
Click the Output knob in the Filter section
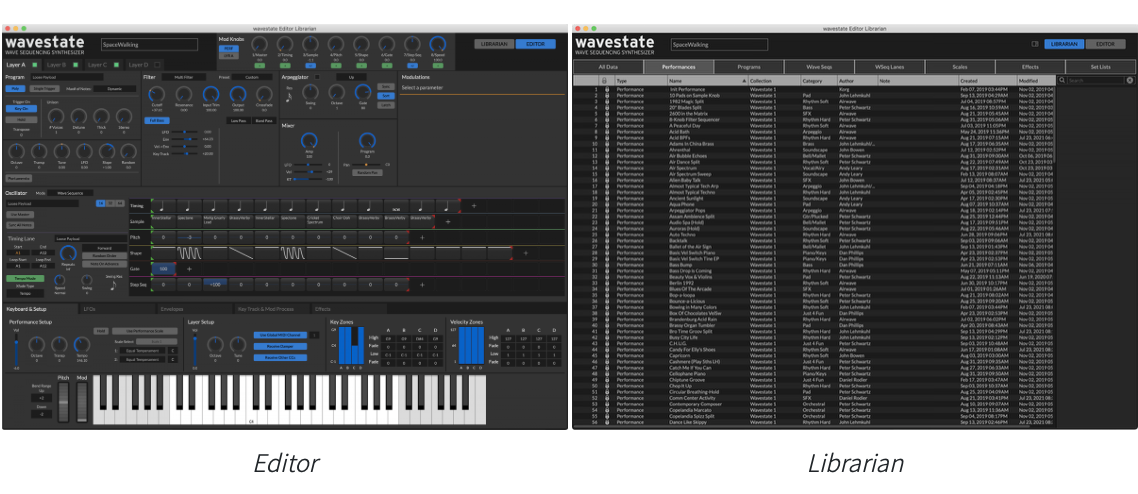[237, 94]
